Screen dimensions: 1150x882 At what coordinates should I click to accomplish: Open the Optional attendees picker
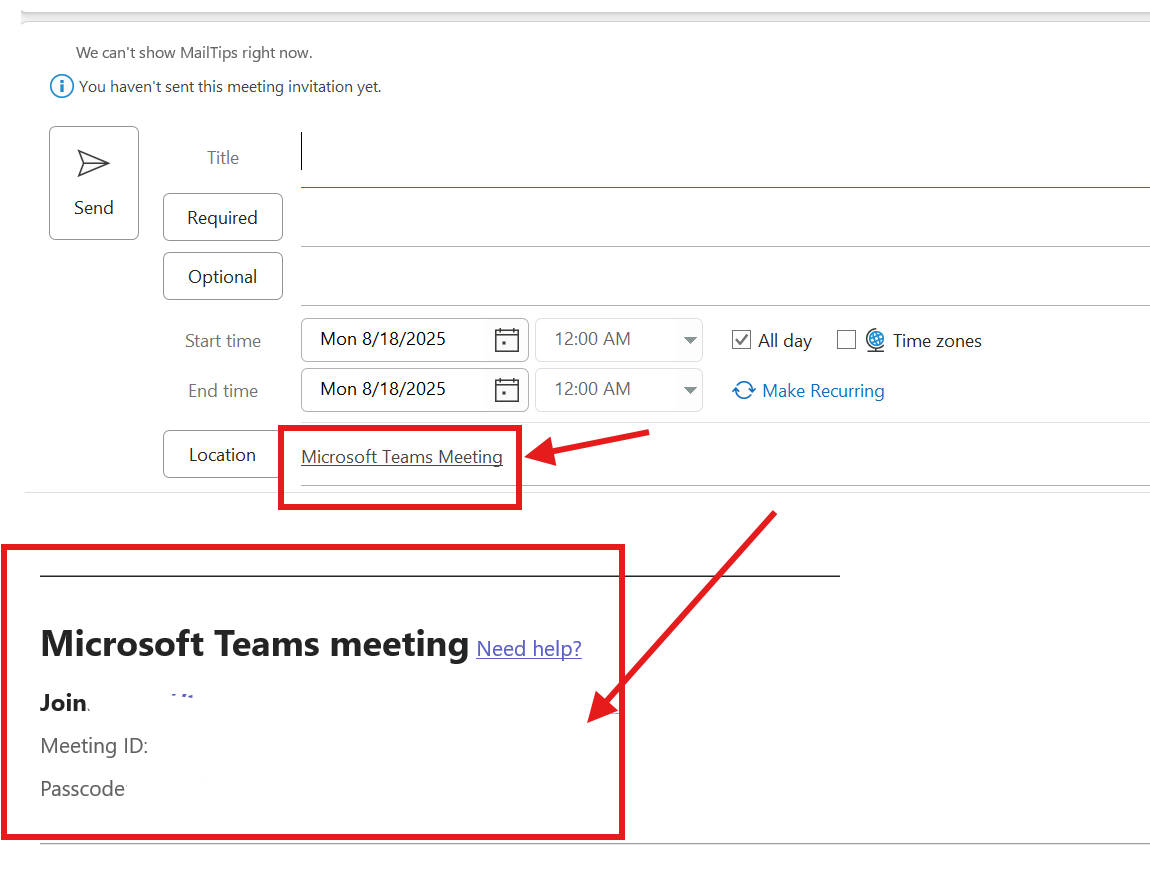pos(223,276)
